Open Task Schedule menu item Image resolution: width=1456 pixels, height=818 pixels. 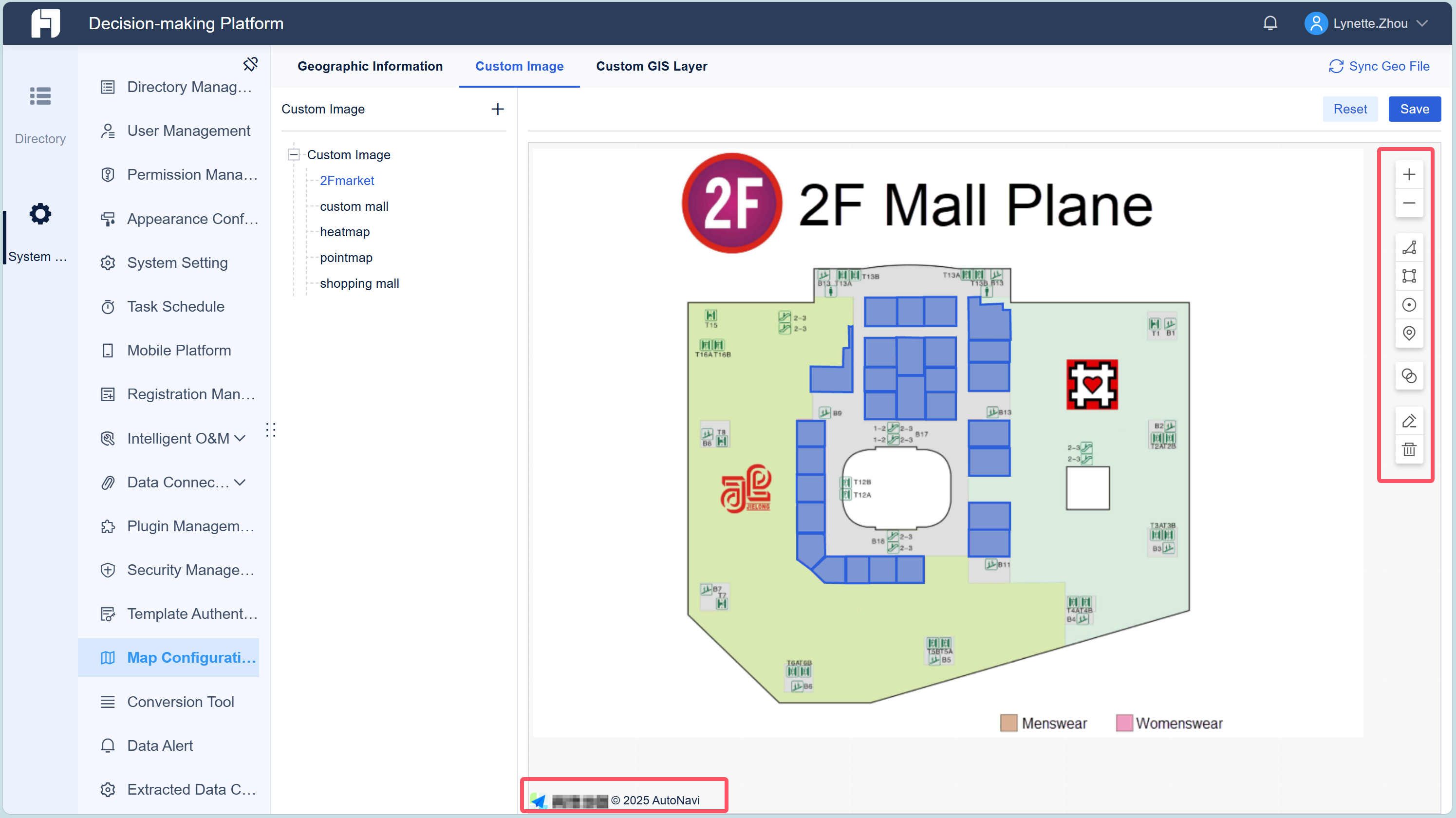(x=168, y=306)
